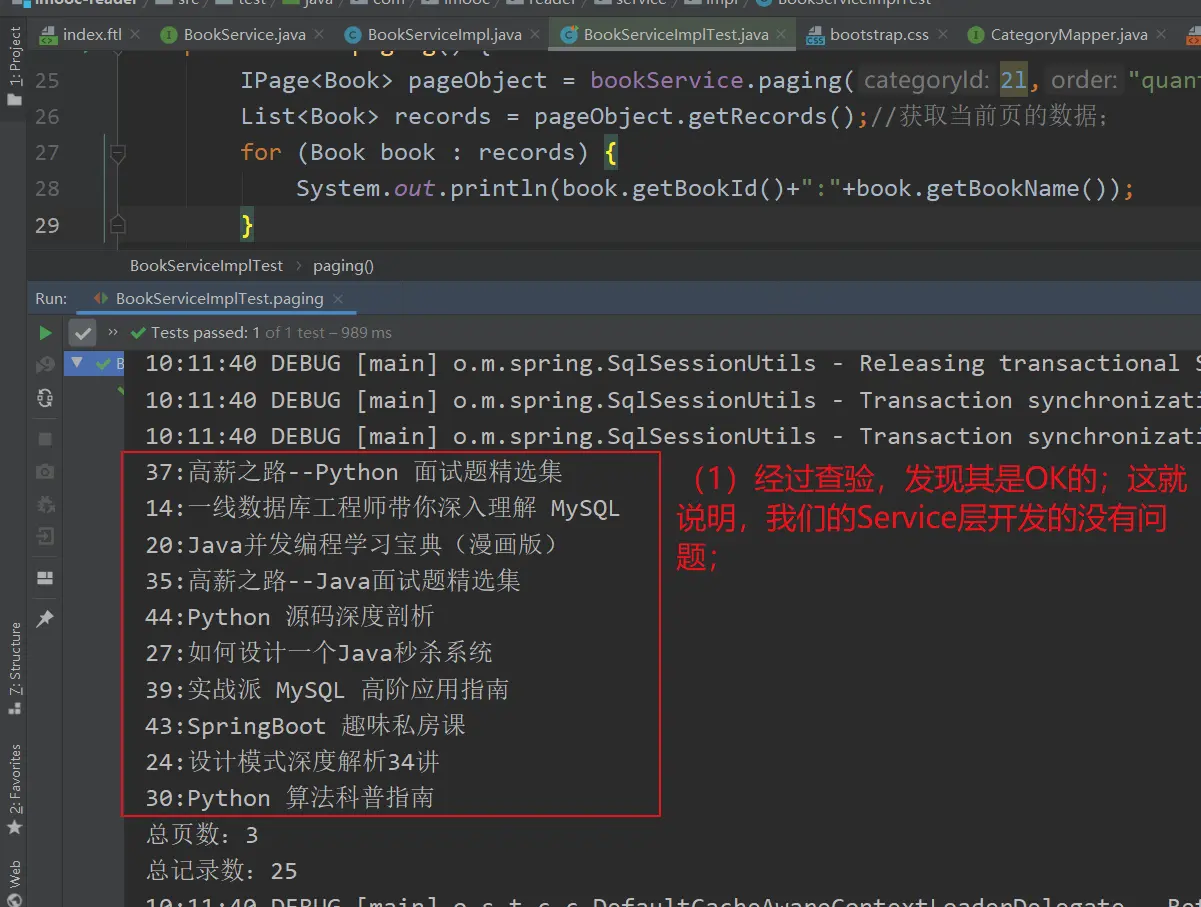Click the dump threads camera icon

[x=45, y=471]
